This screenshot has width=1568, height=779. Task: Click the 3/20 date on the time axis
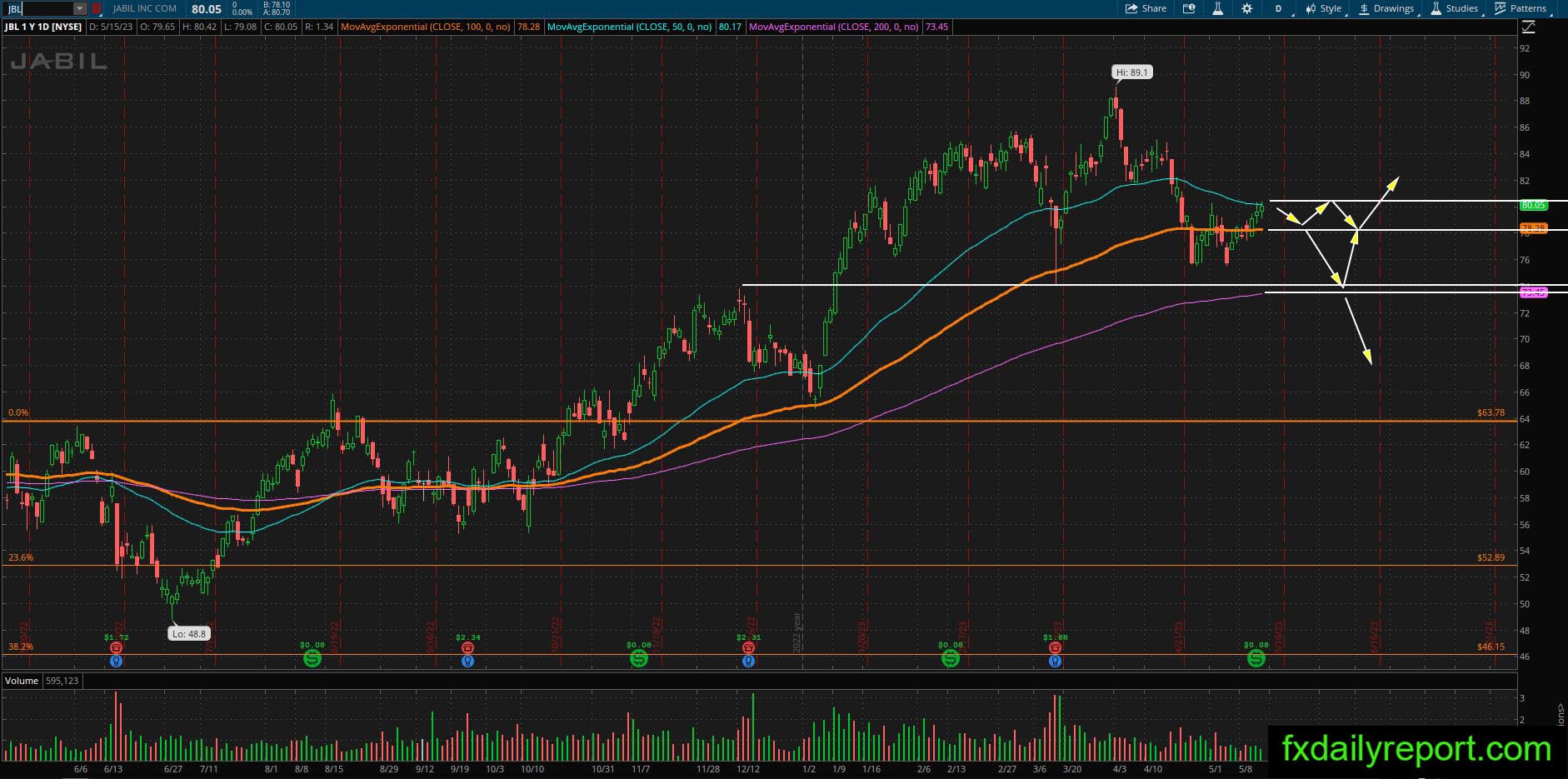(x=1071, y=769)
